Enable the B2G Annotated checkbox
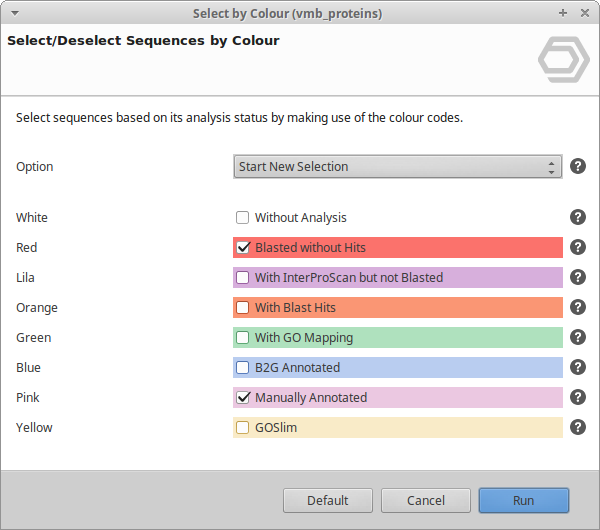This screenshot has width=600, height=530. (x=242, y=367)
